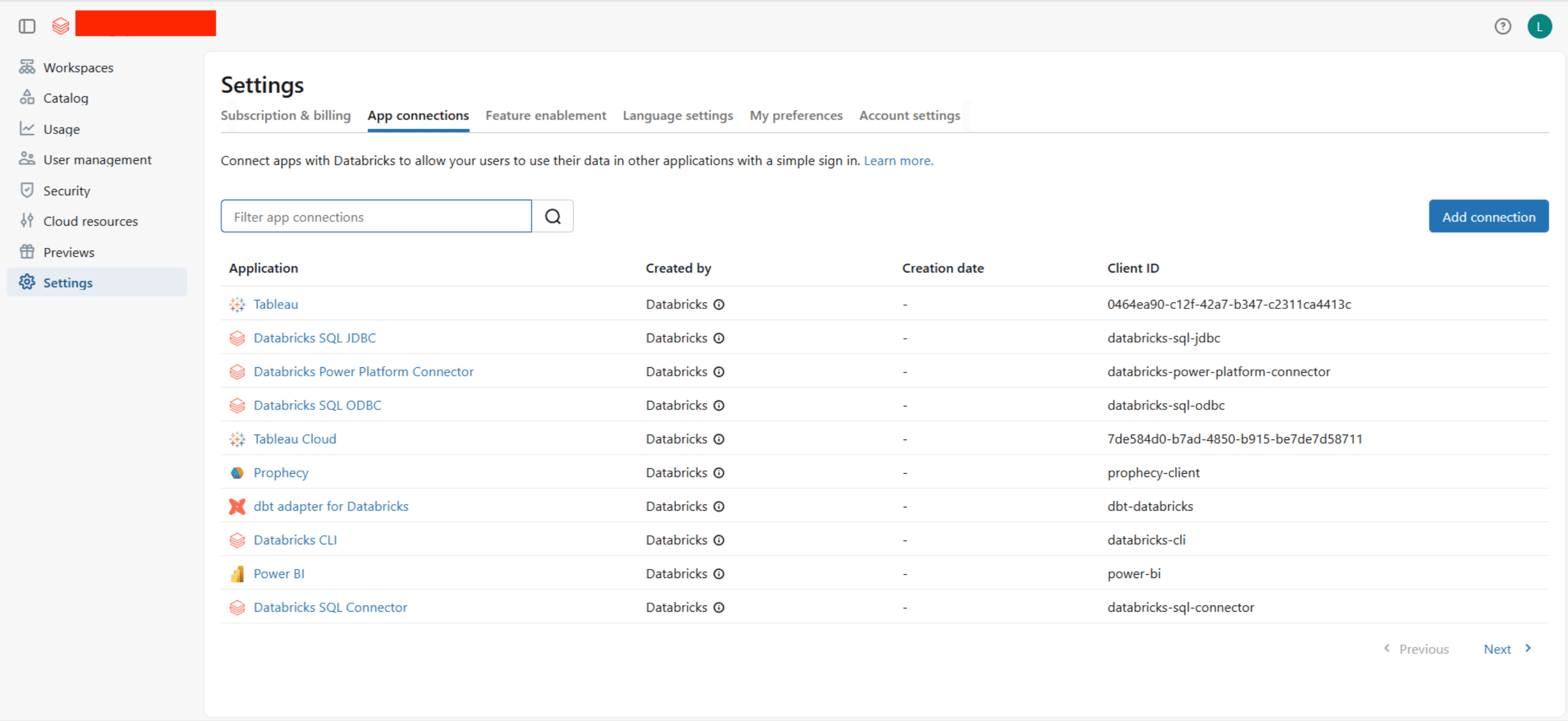Select client ID 'databricks-sql-jdbc' text
This screenshot has width=1568, height=721.
tap(1163, 338)
